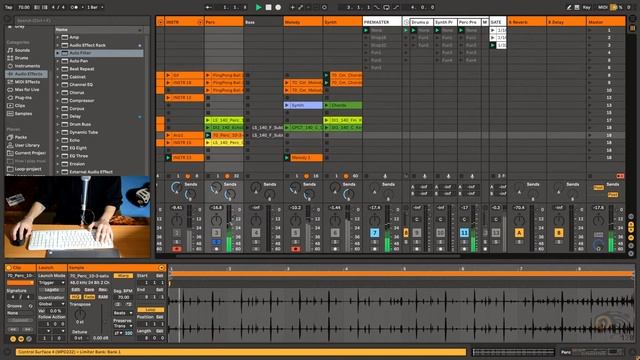Toggle the RAM mode button
The image size is (640, 360).
103,297
